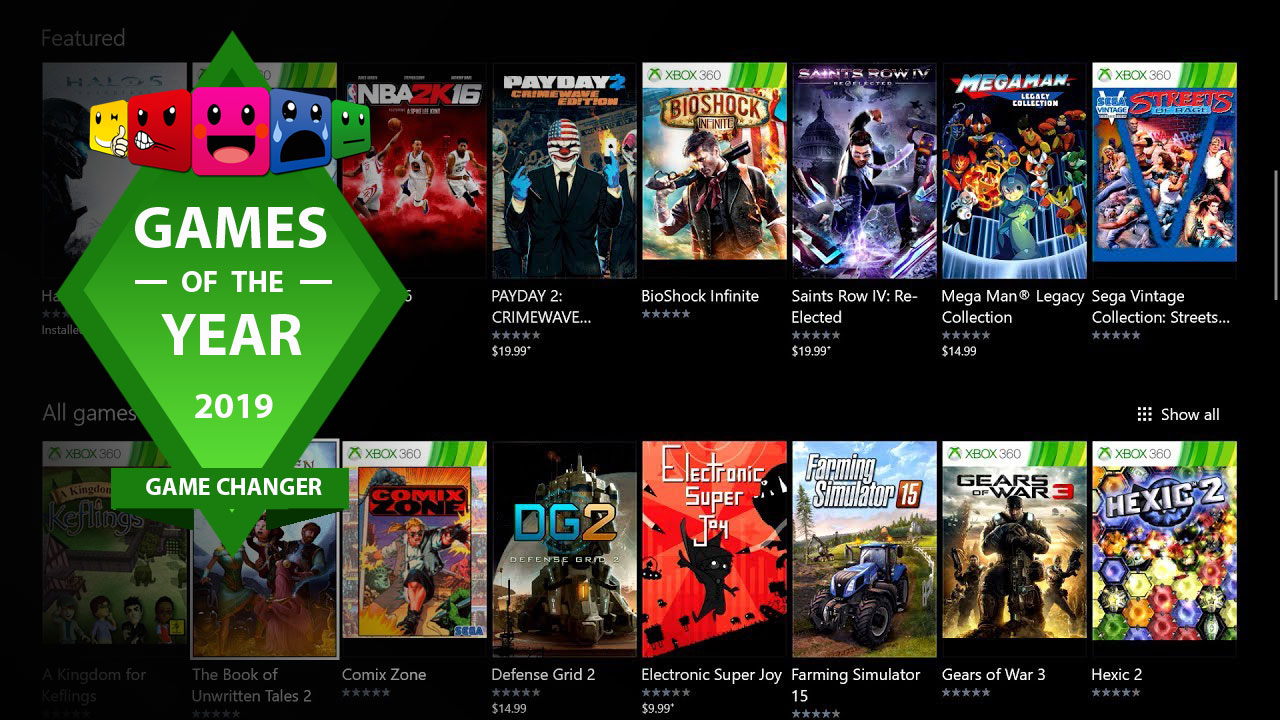This screenshot has width=1280, height=720.
Task: Open Sega Vintage Collection Streets of Rage
Action: point(1164,171)
